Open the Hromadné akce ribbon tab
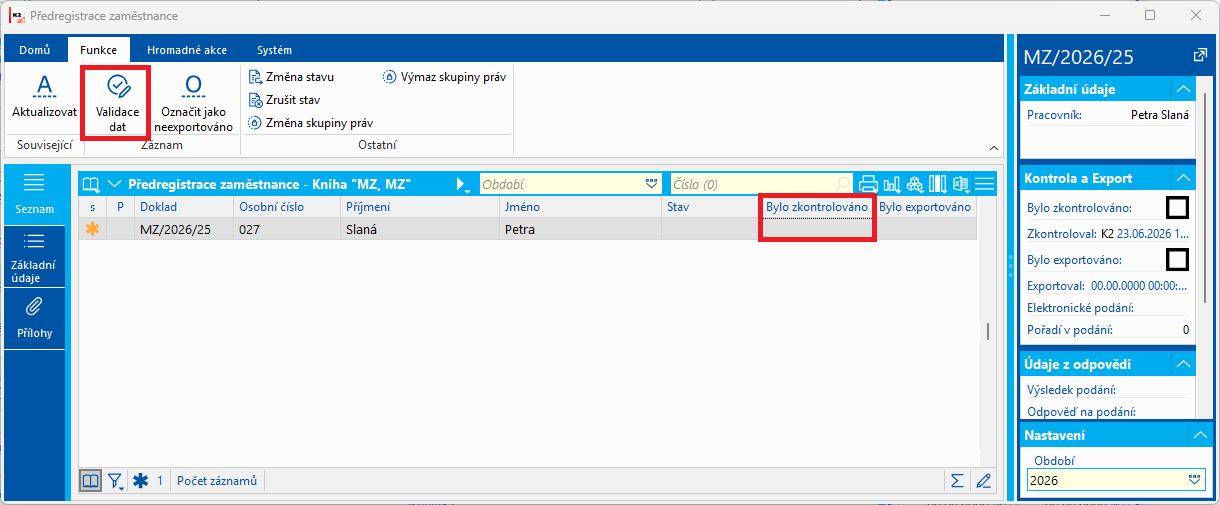The height and width of the screenshot is (505, 1220). 186,50
